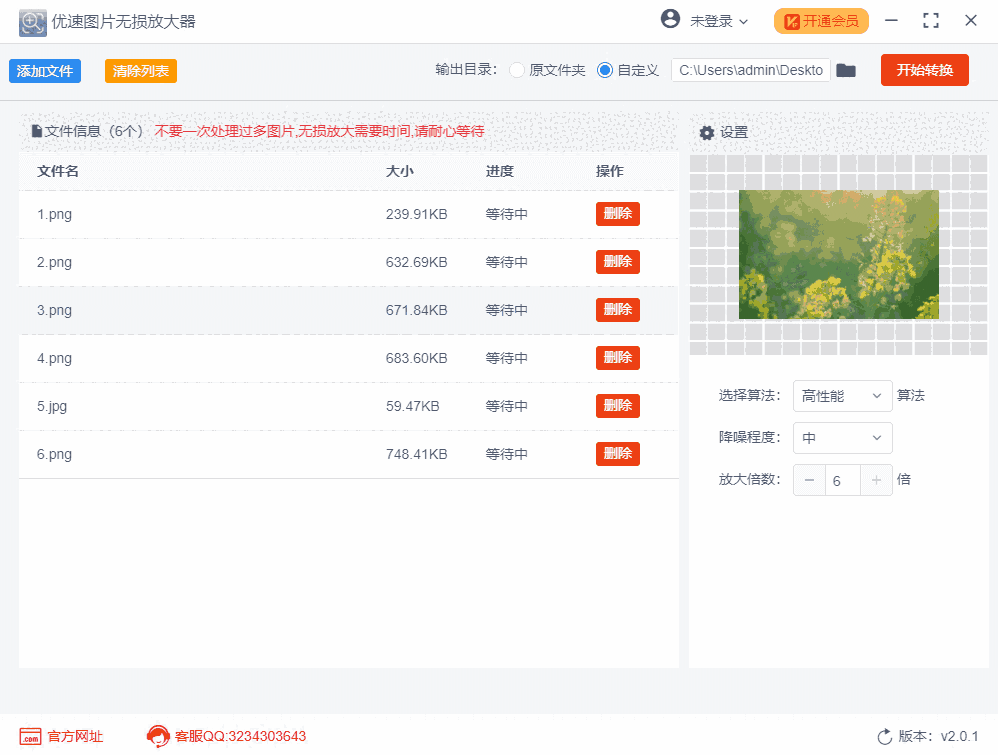Click the settings gear icon in 设置 panel

(x=706, y=131)
